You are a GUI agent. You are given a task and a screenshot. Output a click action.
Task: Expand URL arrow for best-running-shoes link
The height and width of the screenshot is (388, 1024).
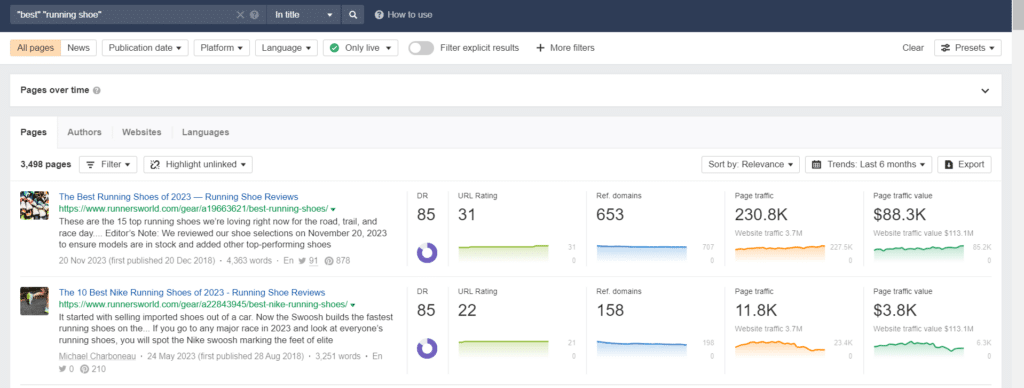pos(334,210)
